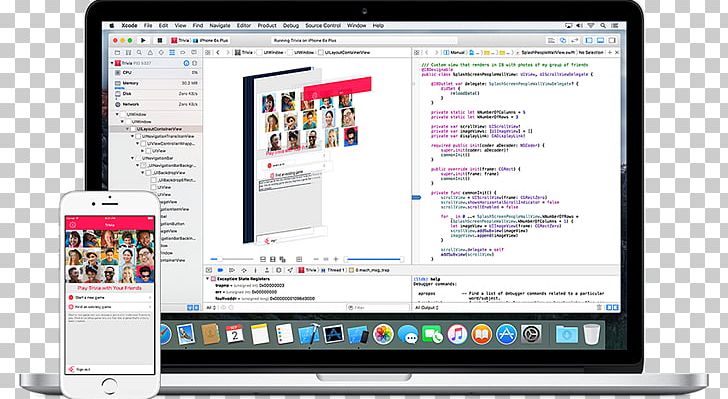
Task: Open System Preferences from the Dock
Action: [531, 334]
